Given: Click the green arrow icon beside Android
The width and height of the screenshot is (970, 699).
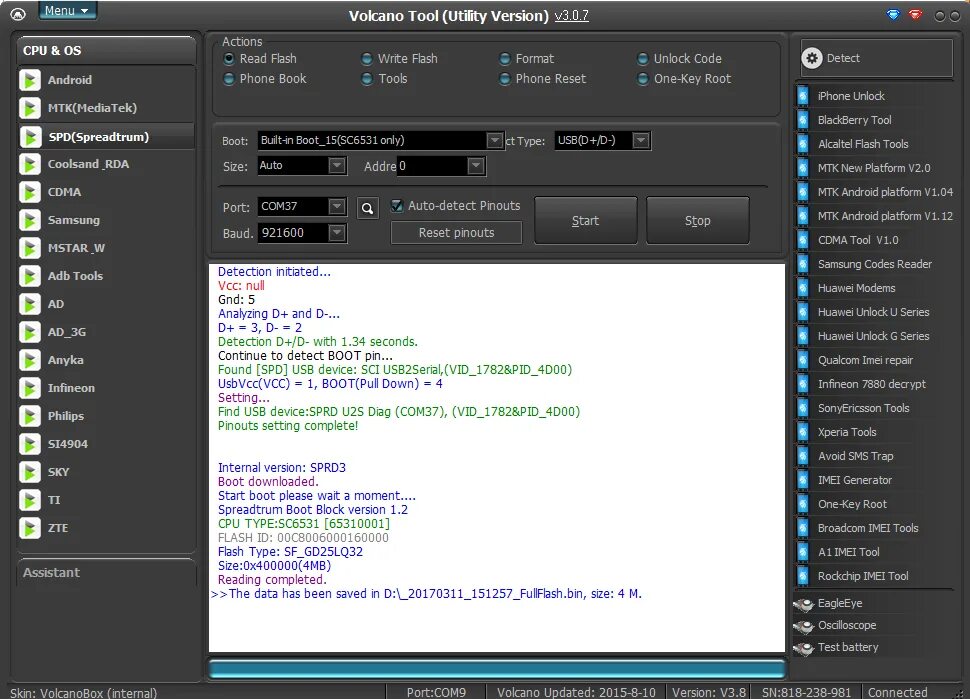Looking at the screenshot, I should 30,80.
